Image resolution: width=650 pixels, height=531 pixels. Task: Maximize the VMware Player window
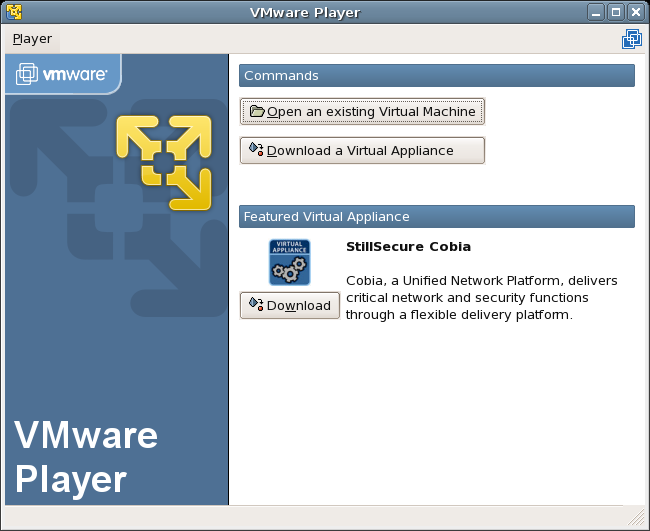coord(616,12)
